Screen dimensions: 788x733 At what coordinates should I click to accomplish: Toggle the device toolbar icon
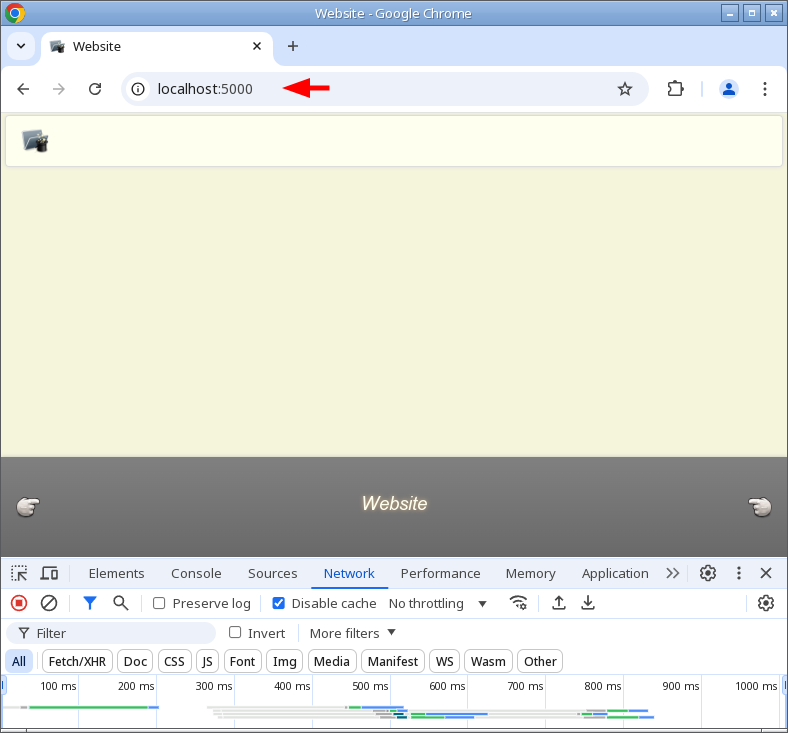coord(49,573)
